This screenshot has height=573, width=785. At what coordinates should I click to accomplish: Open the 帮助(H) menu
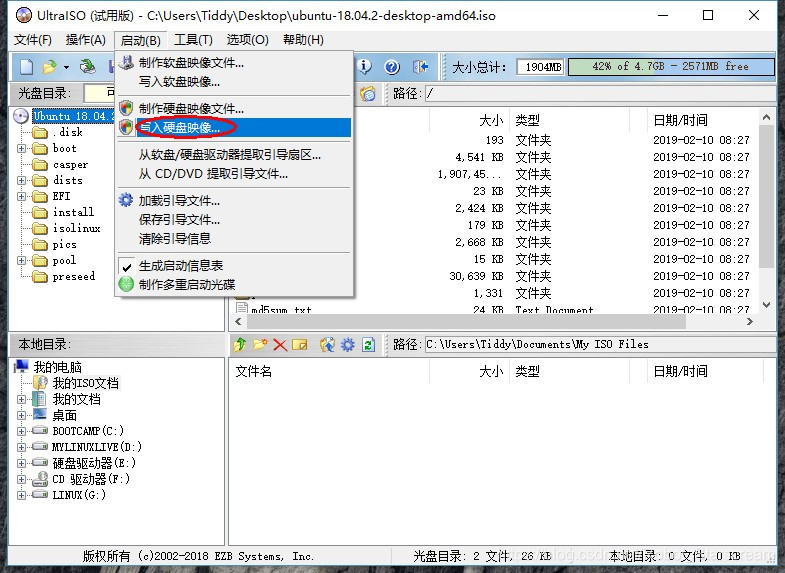tap(303, 40)
